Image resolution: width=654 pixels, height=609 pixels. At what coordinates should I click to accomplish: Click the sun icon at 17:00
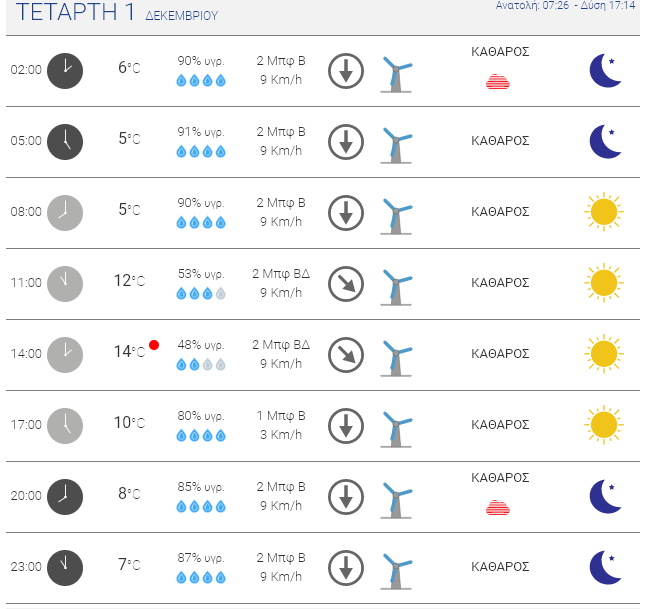pos(604,425)
